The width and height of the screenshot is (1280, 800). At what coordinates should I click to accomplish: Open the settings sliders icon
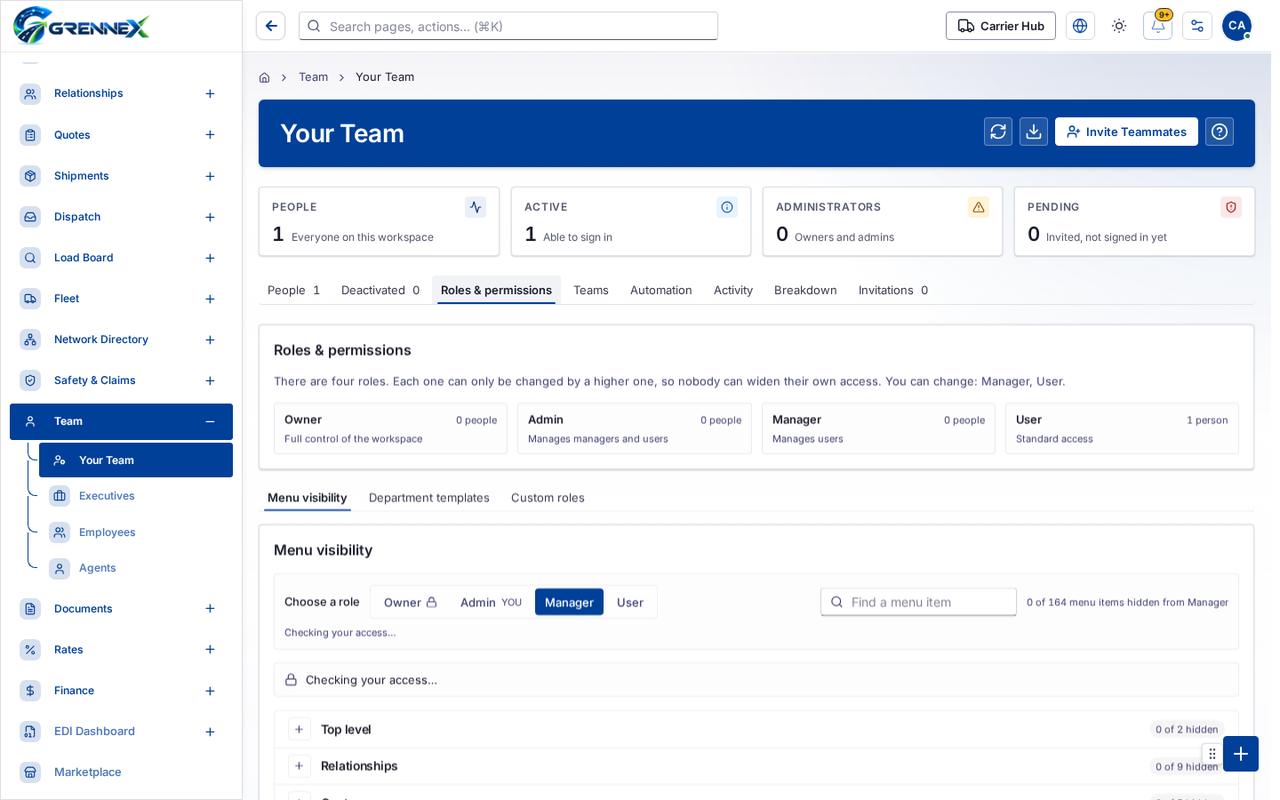[x=1197, y=26]
